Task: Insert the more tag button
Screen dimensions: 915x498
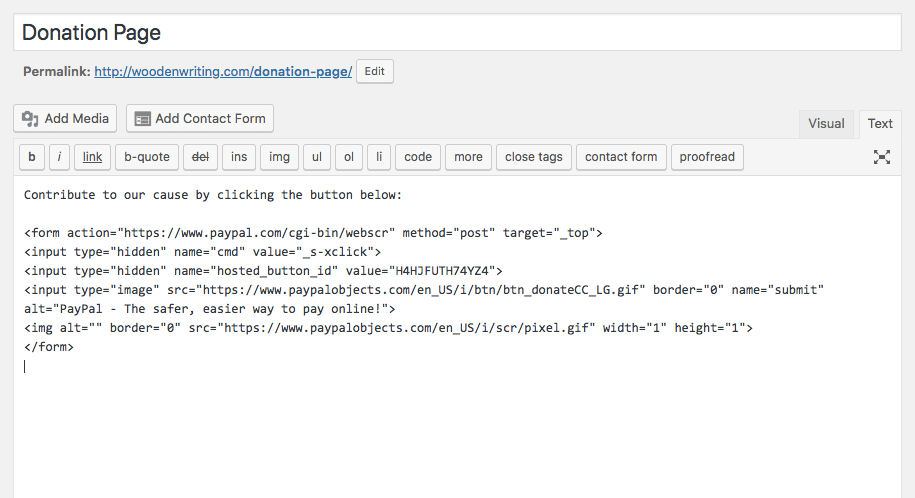Action: click(x=468, y=157)
